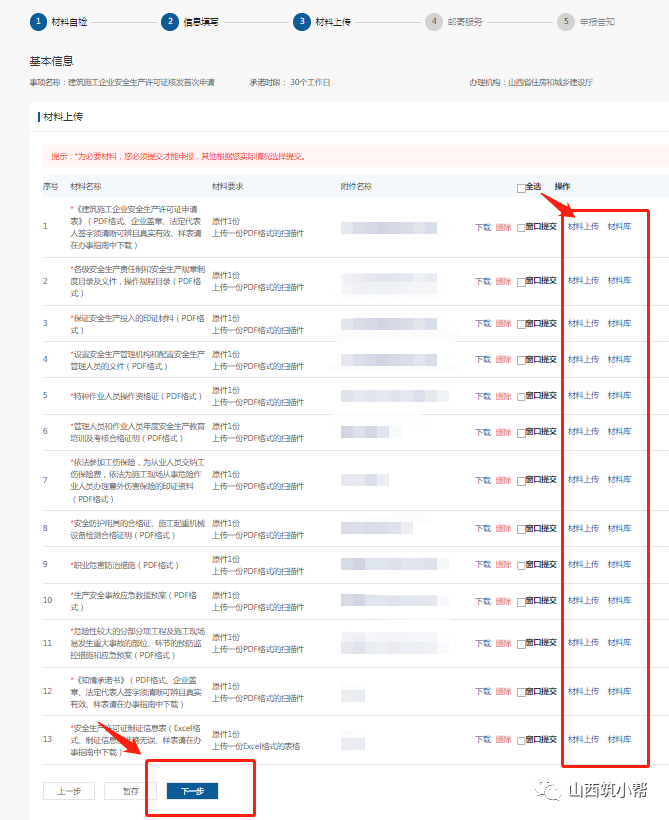Click 下载 link in row 8
The image size is (669, 820).
click(x=483, y=529)
